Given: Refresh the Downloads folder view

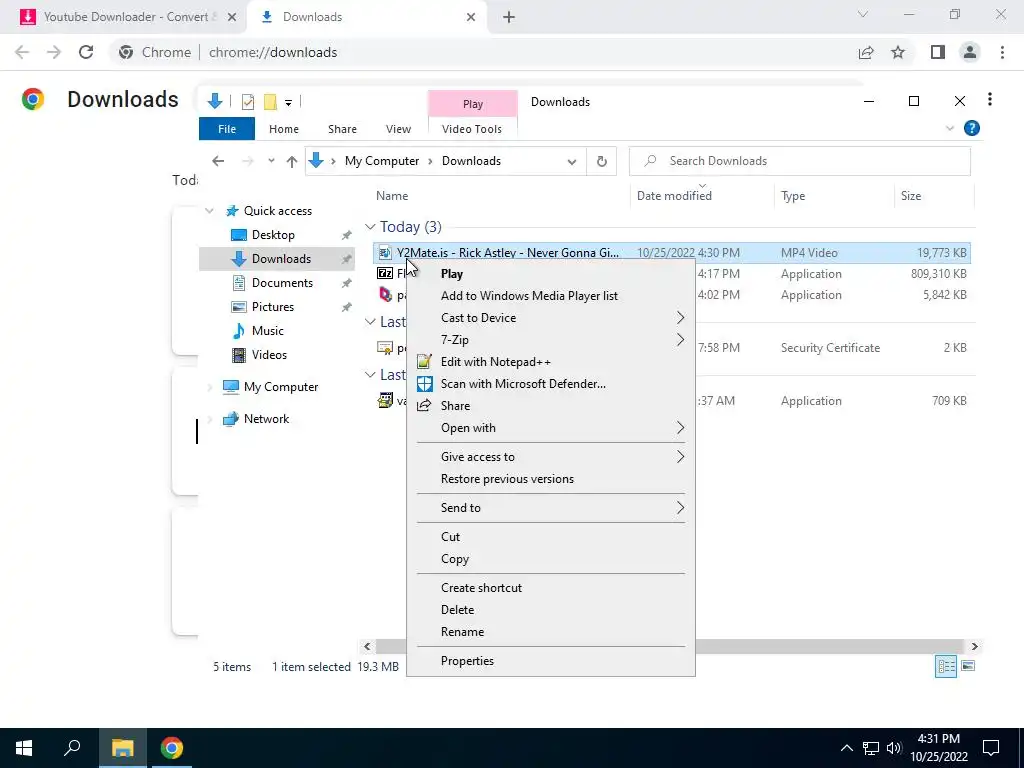Looking at the screenshot, I should point(602,161).
